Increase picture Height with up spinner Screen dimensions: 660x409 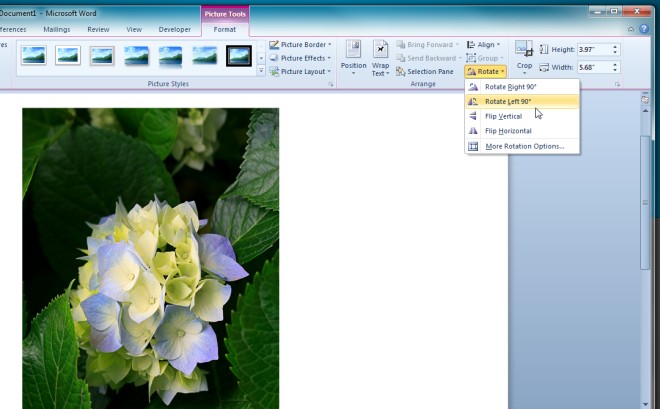pyautogui.click(x=615, y=47)
